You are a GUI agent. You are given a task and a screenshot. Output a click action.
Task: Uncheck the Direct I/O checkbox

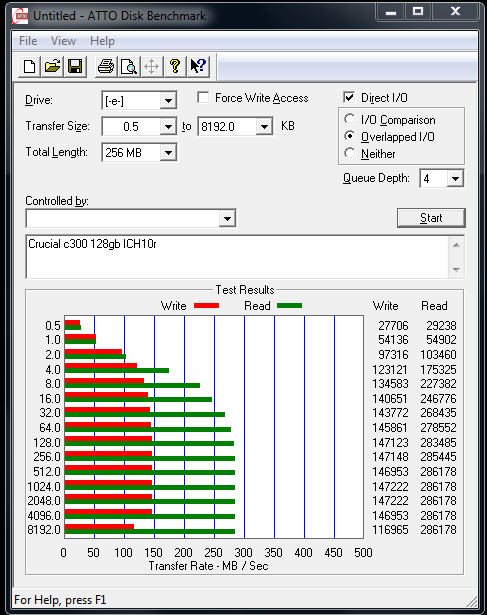349,97
